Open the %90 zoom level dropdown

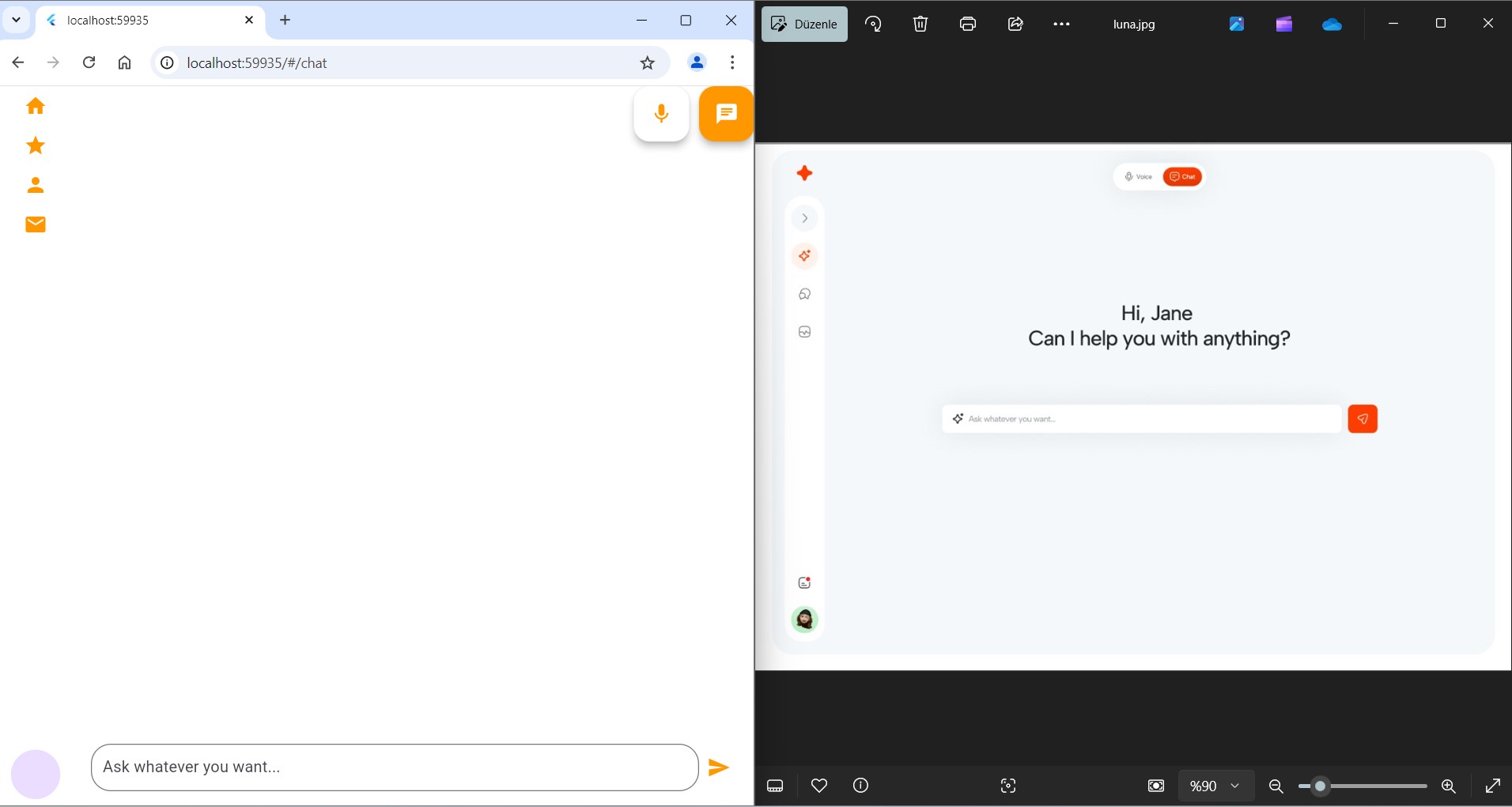(1216, 786)
